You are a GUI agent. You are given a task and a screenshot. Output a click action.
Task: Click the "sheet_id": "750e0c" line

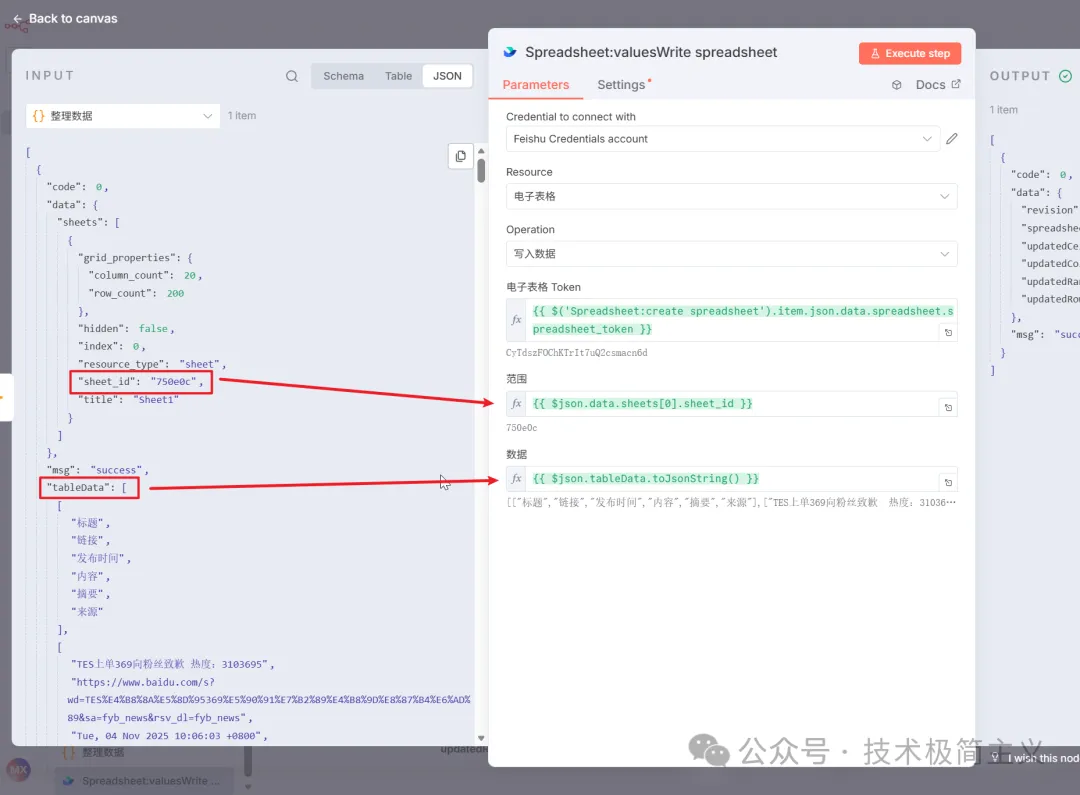(x=141, y=382)
